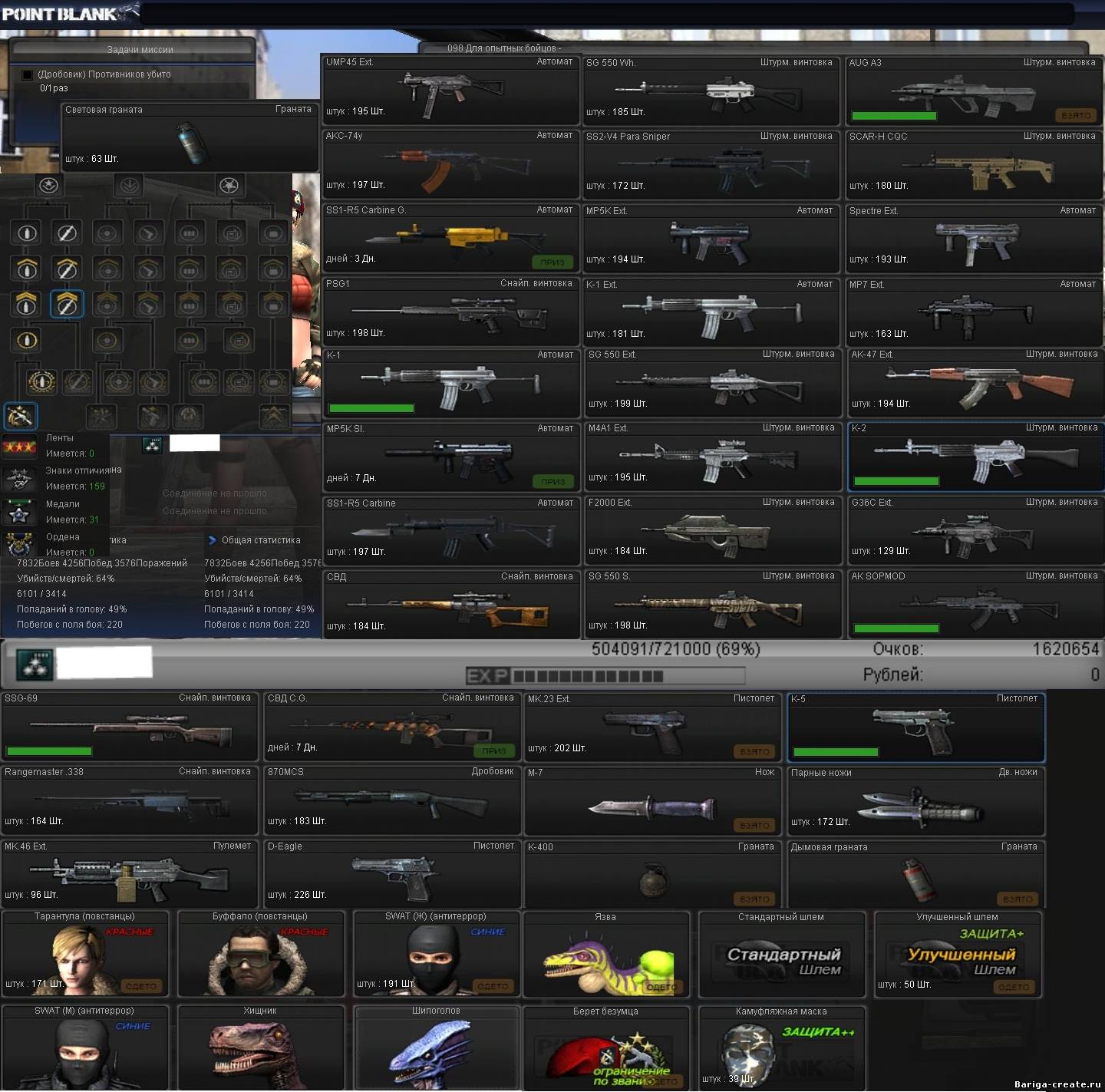Click the Медали medal icon
The image size is (1105, 1092).
(x=19, y=512)
